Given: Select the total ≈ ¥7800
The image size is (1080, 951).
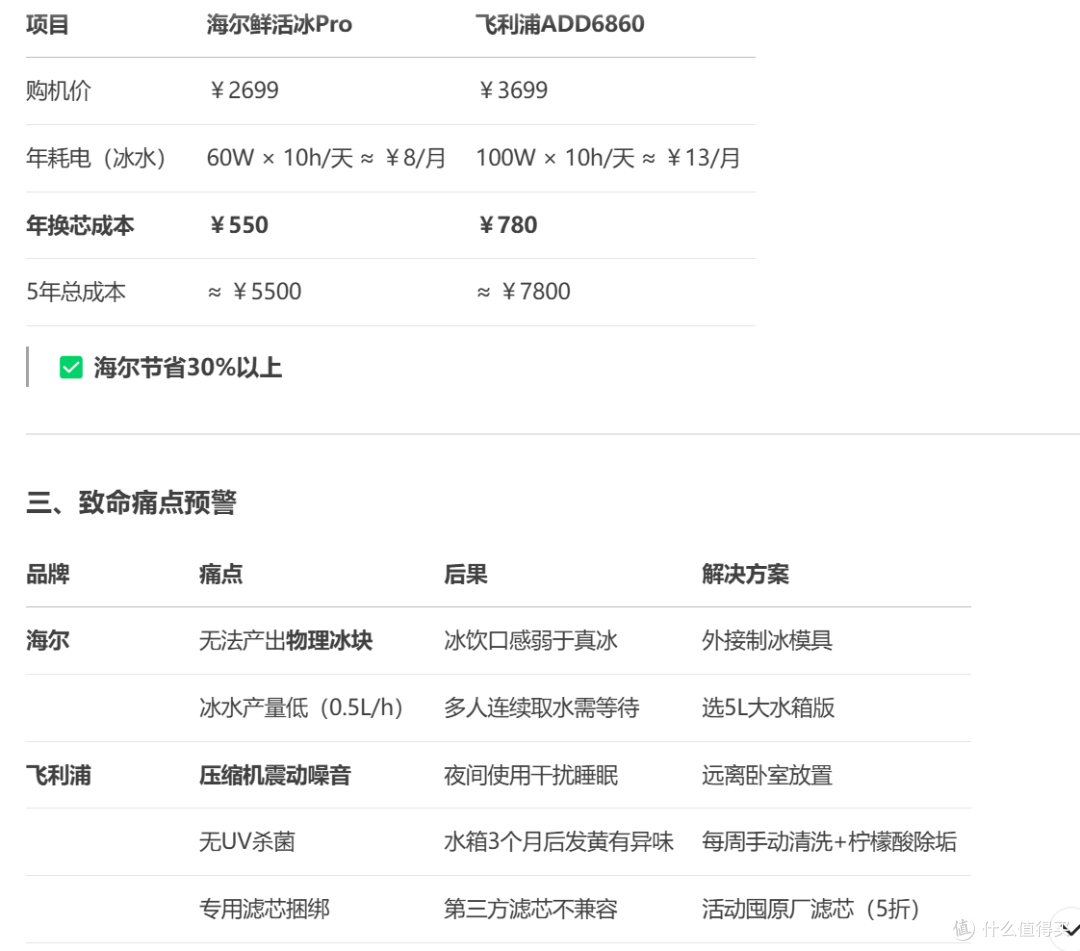Looking at the screenshot, I should tap(523, 292).
